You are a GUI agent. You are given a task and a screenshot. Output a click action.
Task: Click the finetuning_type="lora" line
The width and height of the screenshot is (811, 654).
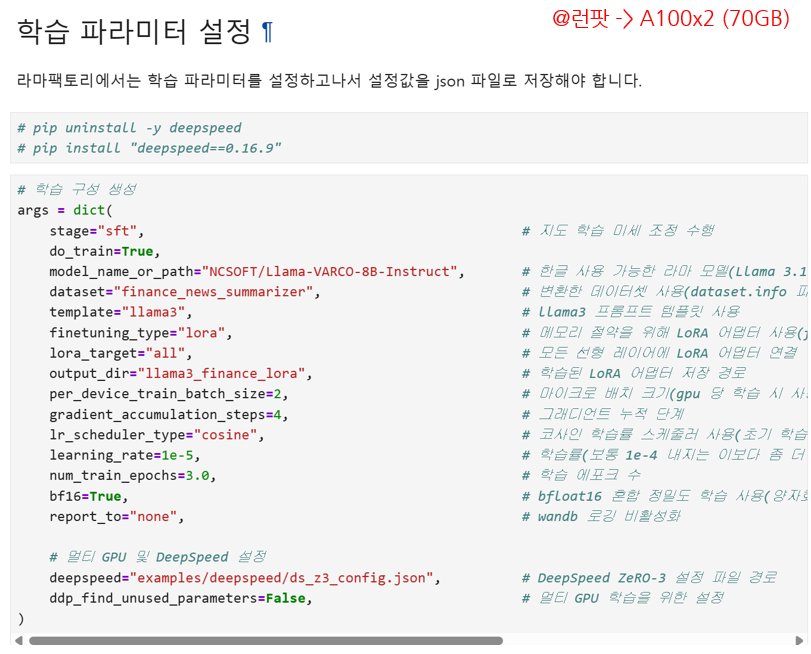[141, 333]
